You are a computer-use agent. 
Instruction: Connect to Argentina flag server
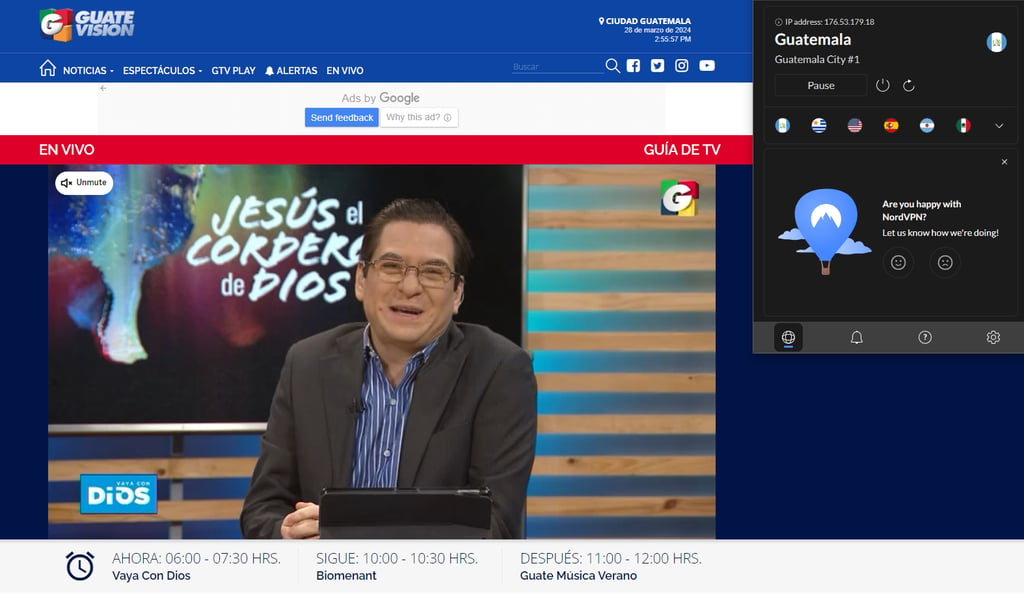927,125
